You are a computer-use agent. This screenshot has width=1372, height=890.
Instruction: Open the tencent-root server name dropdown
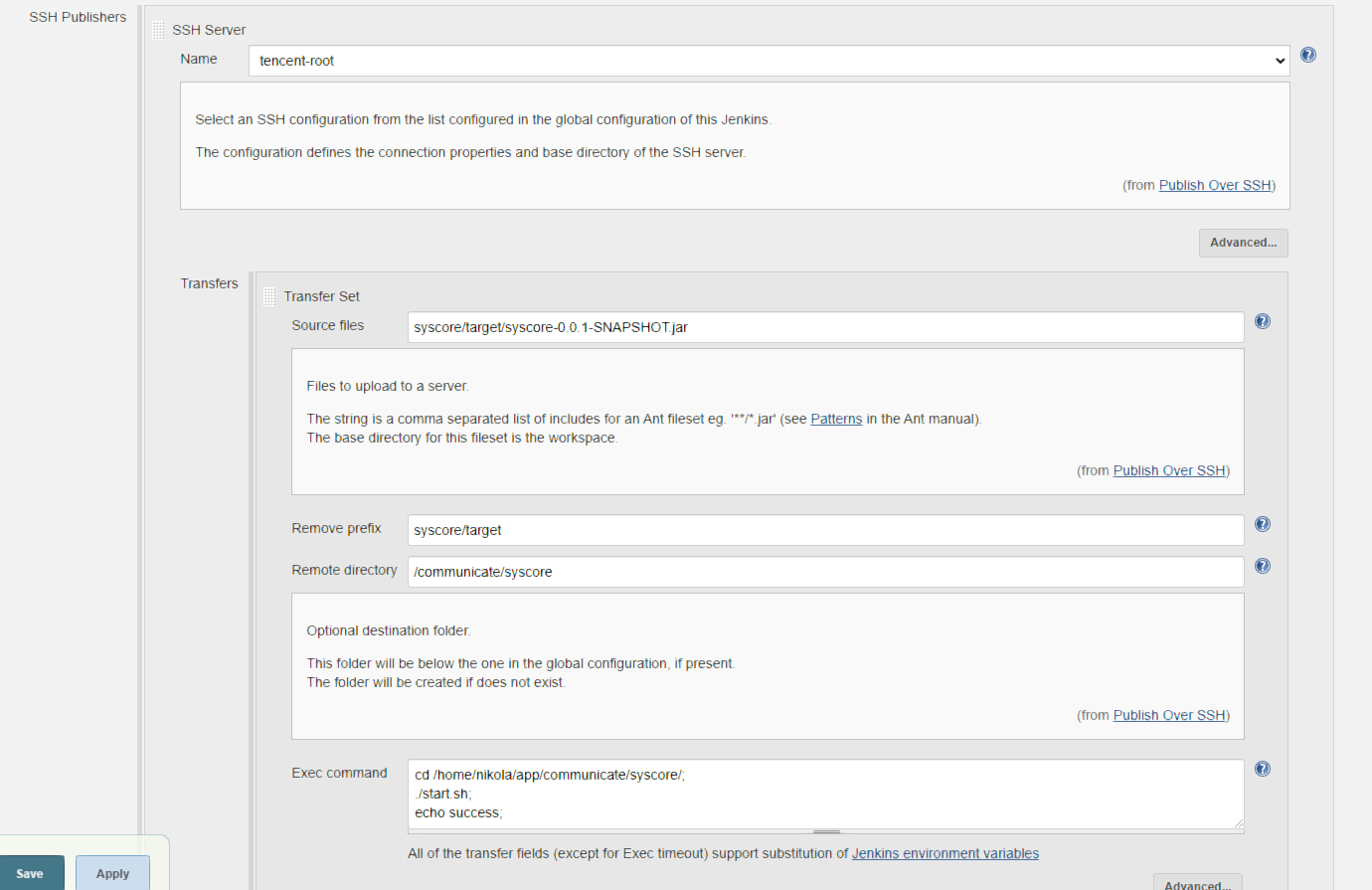(x=769, y=61)
